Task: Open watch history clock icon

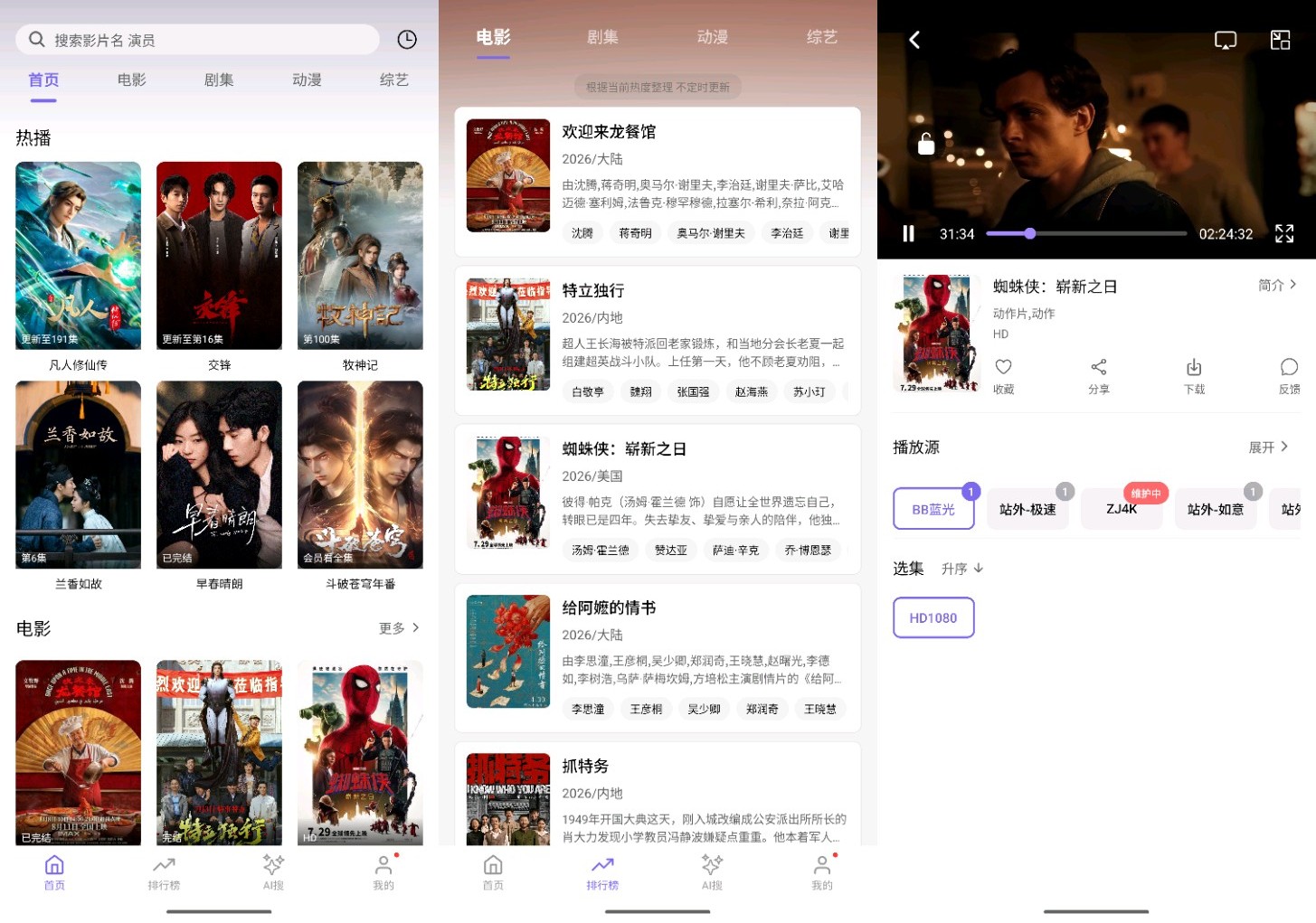Action: 407,40
